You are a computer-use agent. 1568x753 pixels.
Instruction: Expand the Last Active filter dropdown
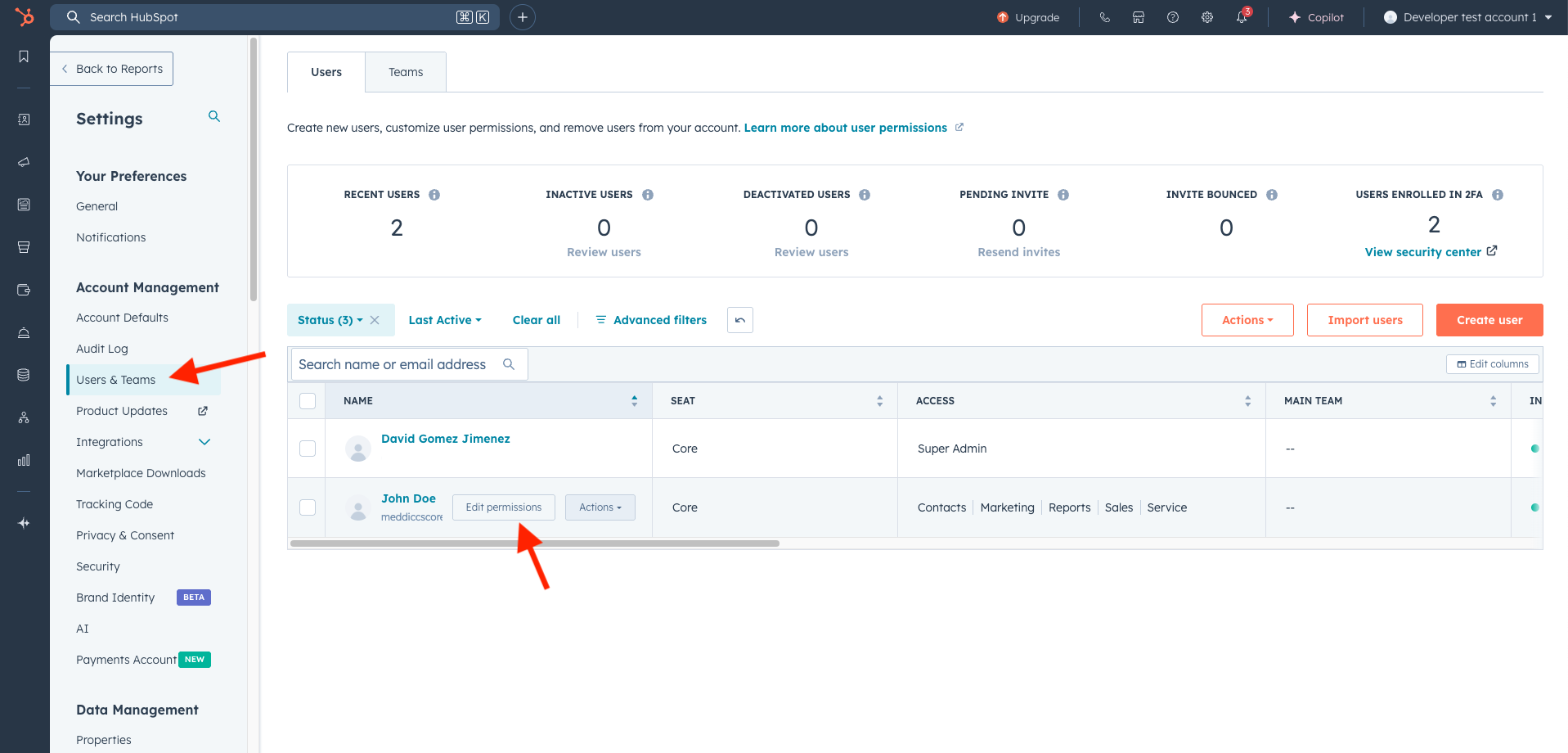pyautogui.click(x=445, y=320)
